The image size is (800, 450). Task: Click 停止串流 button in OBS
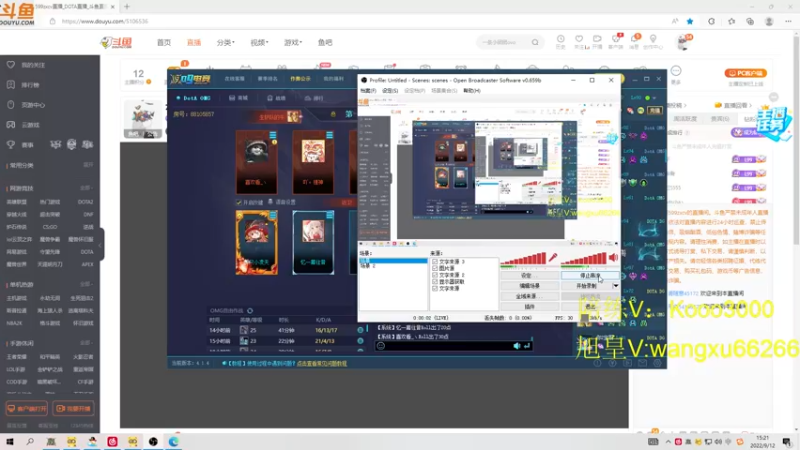click(x=590, y=276)
